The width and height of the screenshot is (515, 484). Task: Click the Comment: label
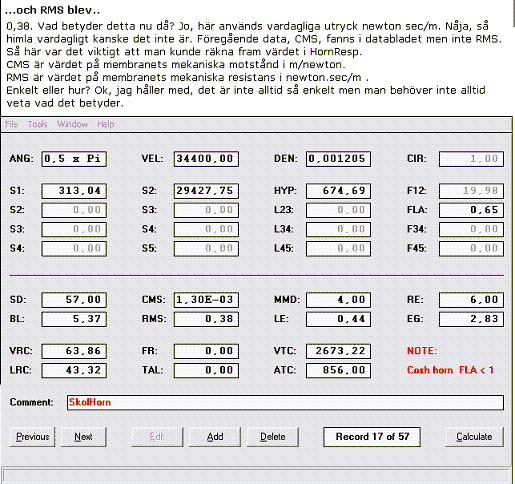point(31,402)
